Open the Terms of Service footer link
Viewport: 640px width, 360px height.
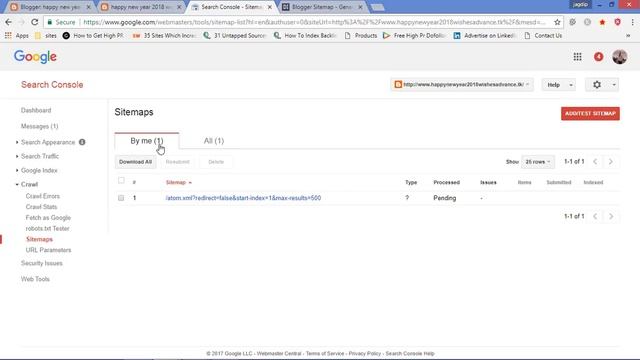tap(325, 353)
